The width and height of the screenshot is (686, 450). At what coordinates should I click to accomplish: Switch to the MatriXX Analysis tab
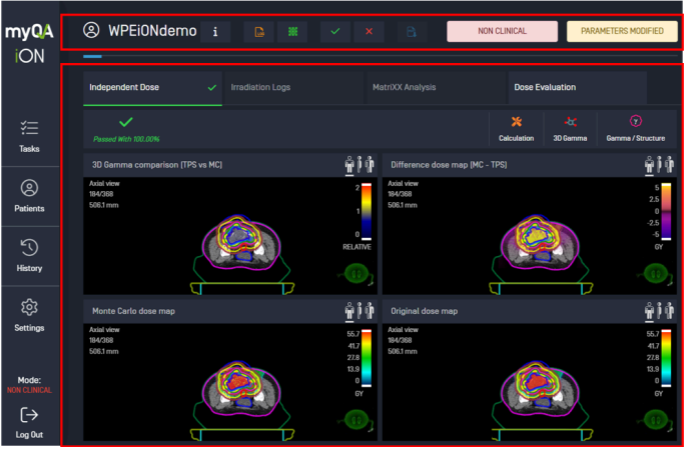(403, 88)
